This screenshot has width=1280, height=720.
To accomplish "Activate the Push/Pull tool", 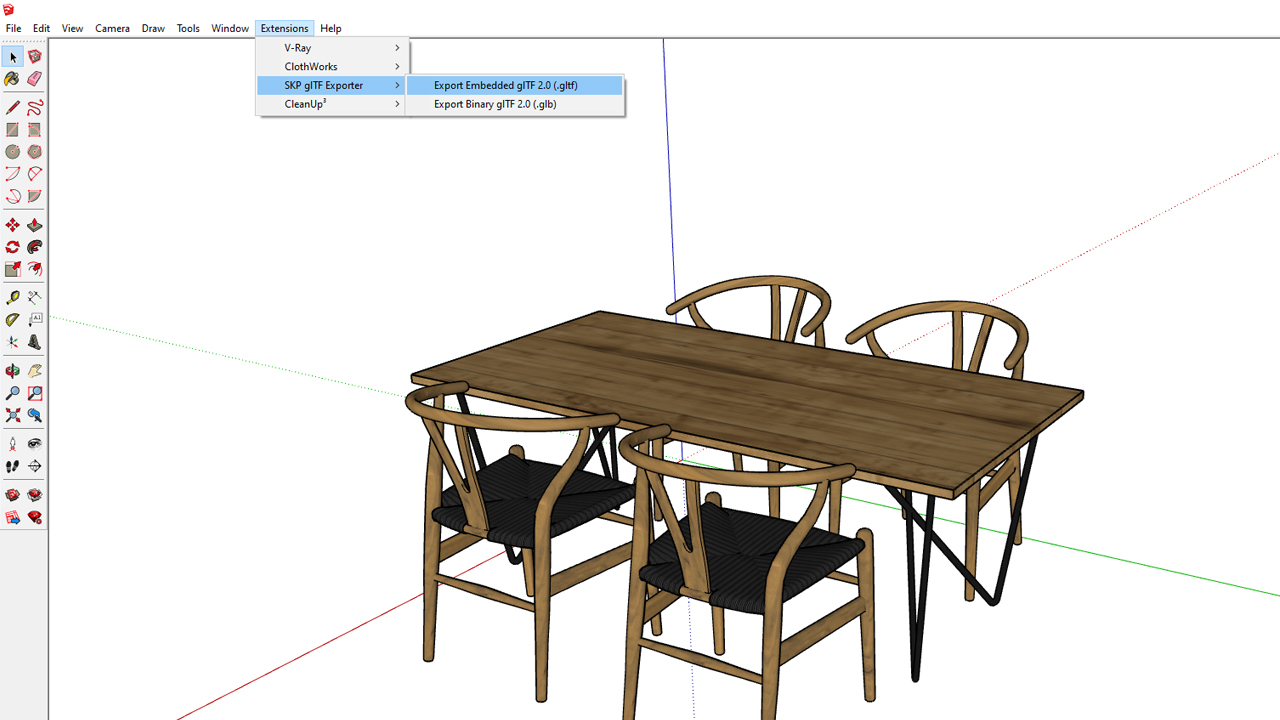I will (x=35, y=225).
